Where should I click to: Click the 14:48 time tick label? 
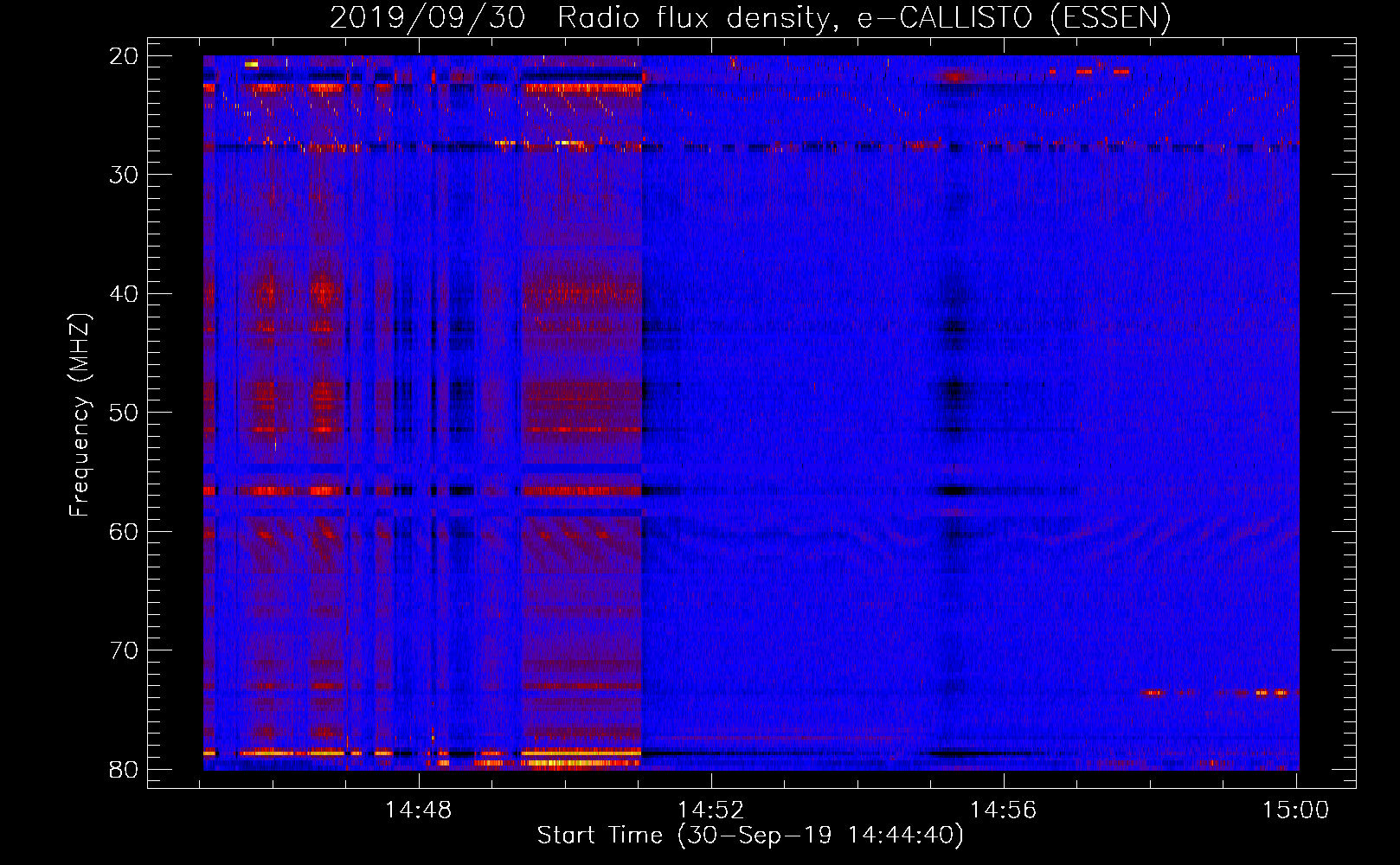(419, 811)
